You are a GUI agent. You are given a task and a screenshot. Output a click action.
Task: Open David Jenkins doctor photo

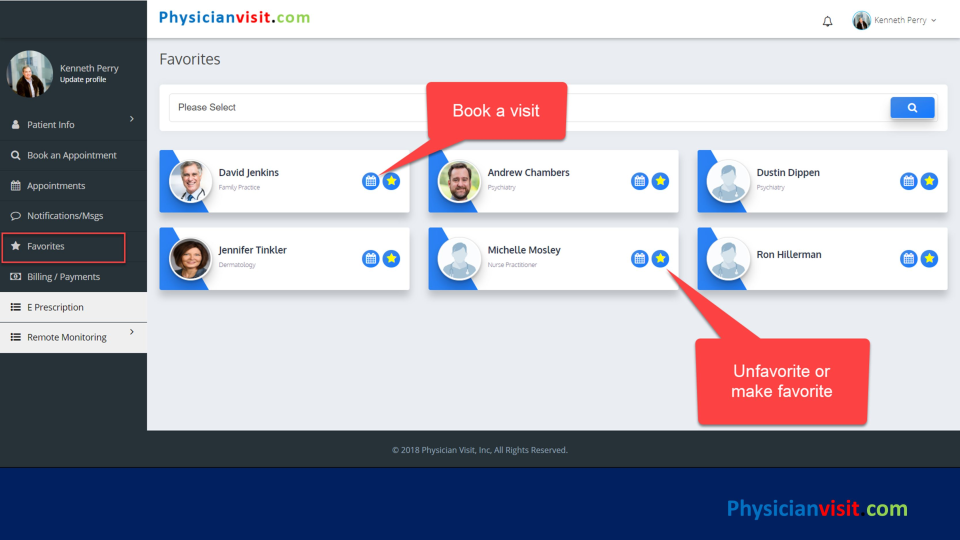pos(190,181)
